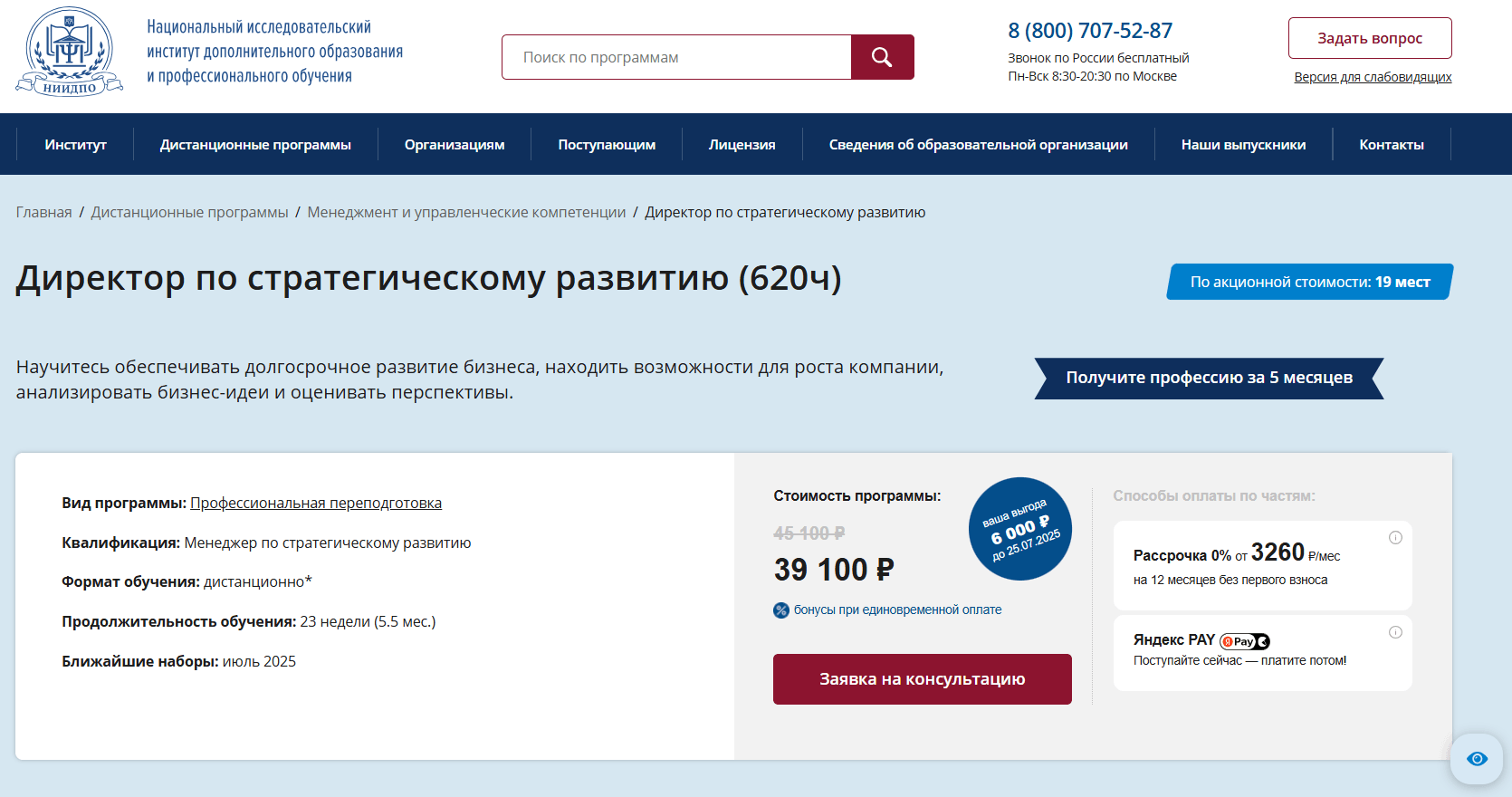Click the НИИДПО institute logo
The image size is (1512, 797).
click(x=70, y=52)
